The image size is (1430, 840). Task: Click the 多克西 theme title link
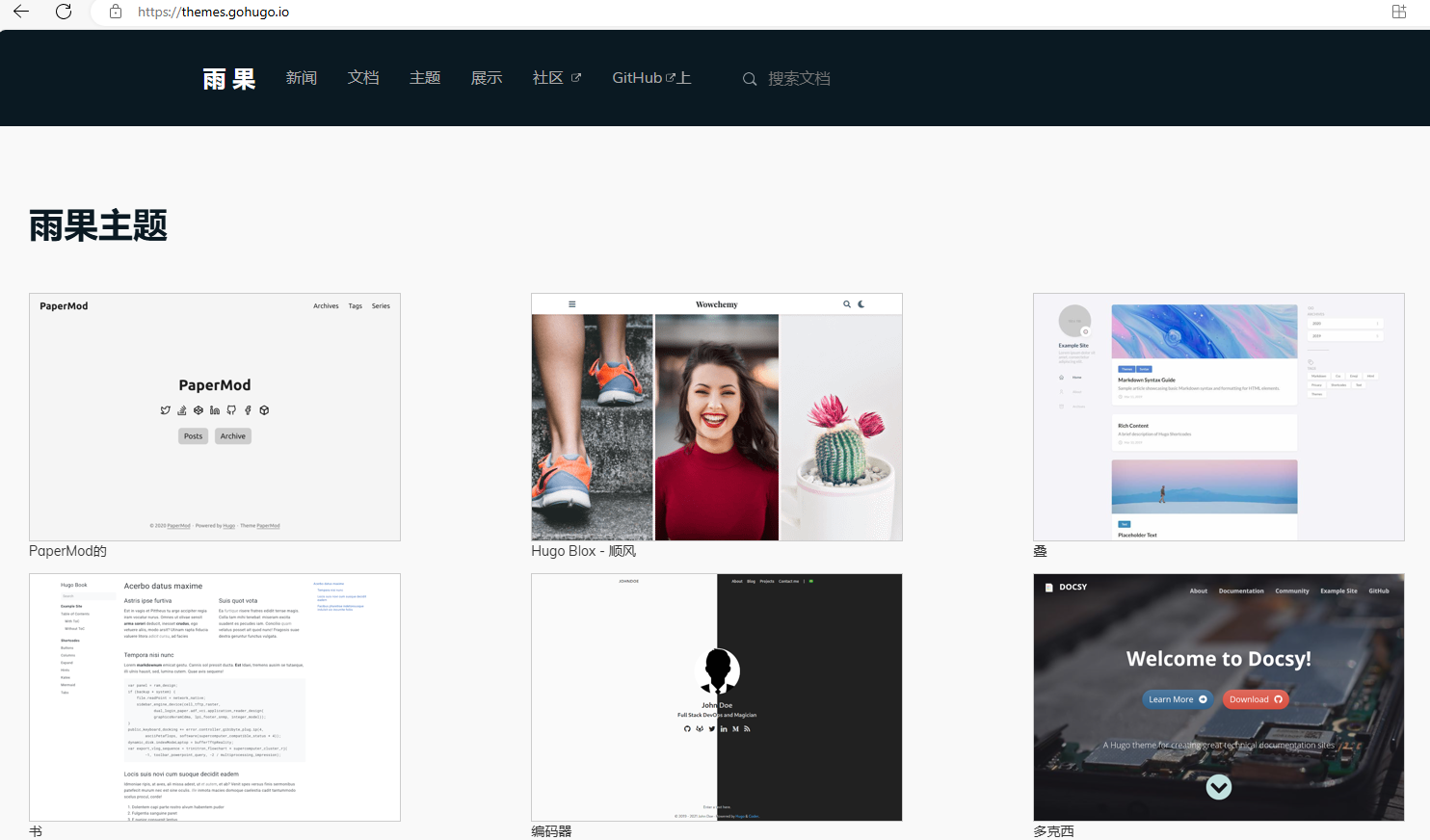coord(1053,831)
